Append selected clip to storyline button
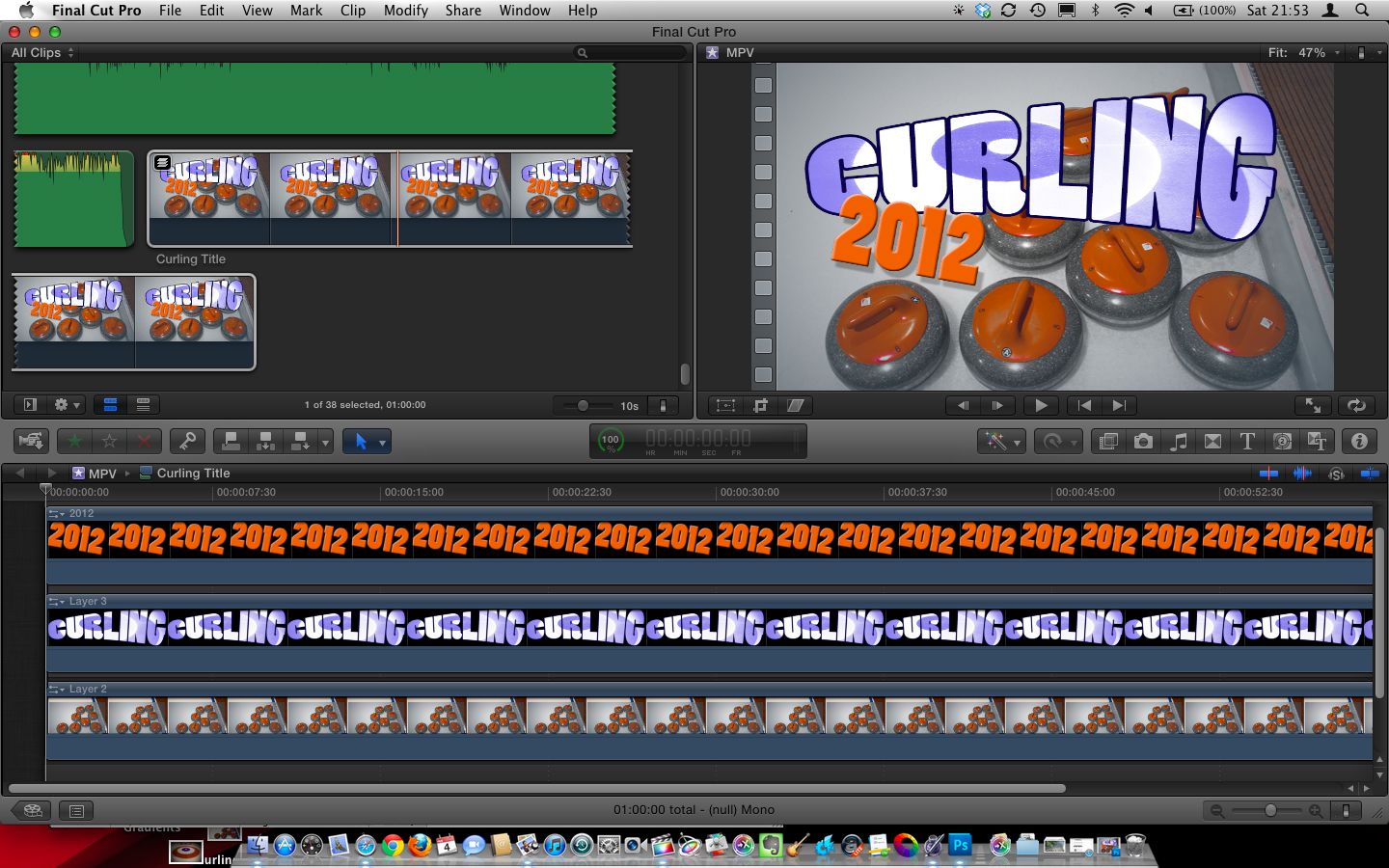 pos(300,442)
